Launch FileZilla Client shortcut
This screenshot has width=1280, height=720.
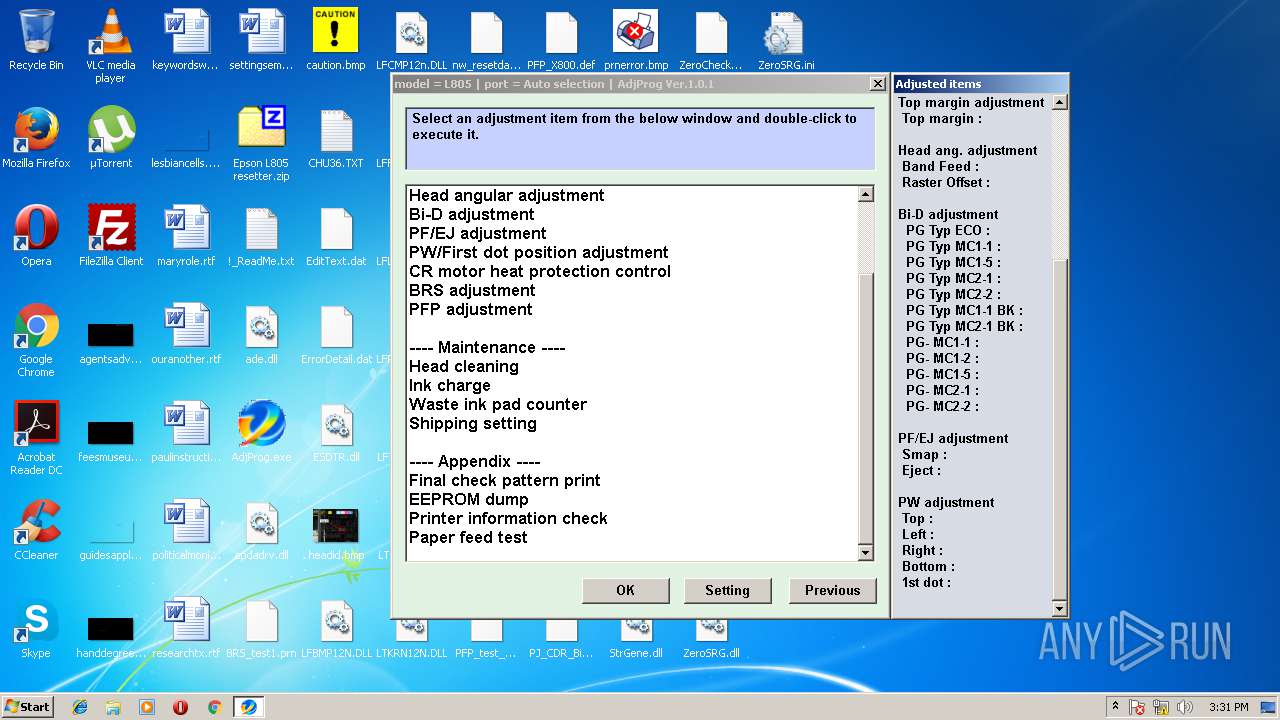click(111, 236)
